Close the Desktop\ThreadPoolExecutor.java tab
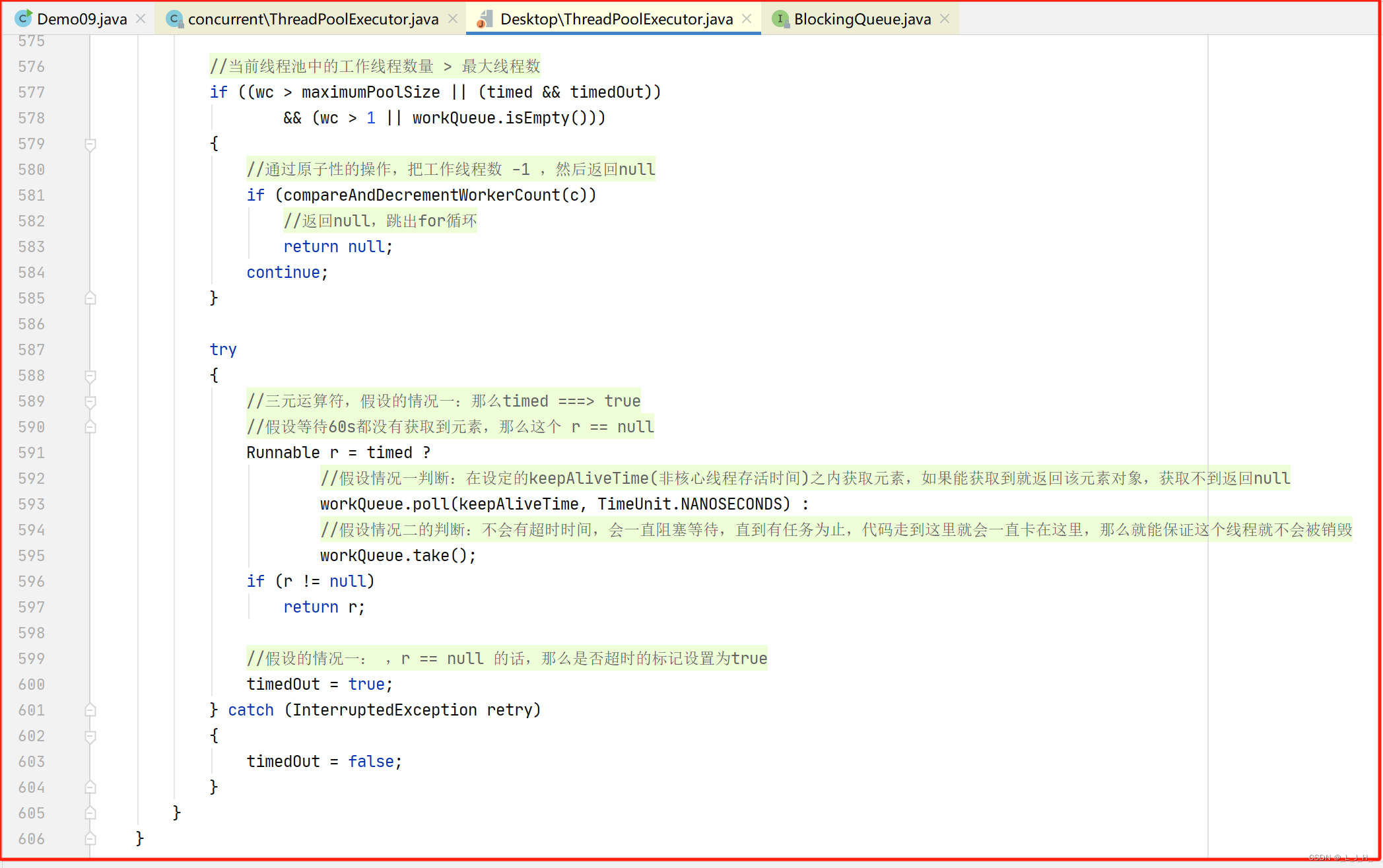The width and height of the screenshot is (1383, 868). click(x=747, y=19)
